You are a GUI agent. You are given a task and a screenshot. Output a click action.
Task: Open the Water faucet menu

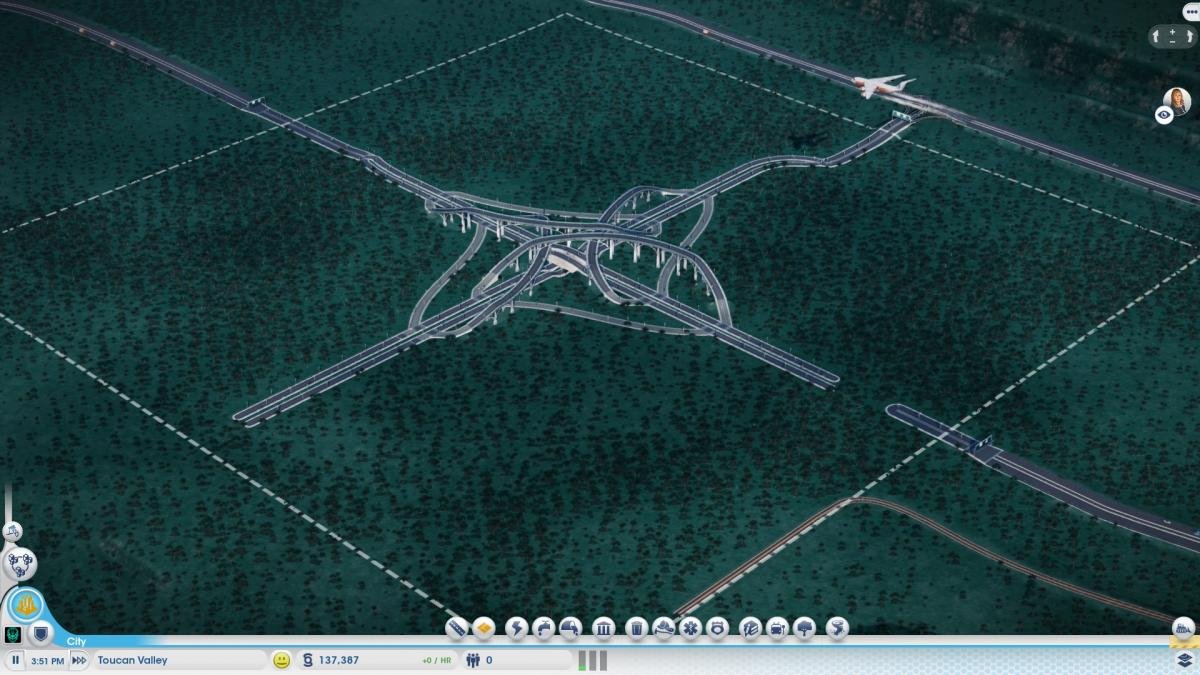(543, 628)
